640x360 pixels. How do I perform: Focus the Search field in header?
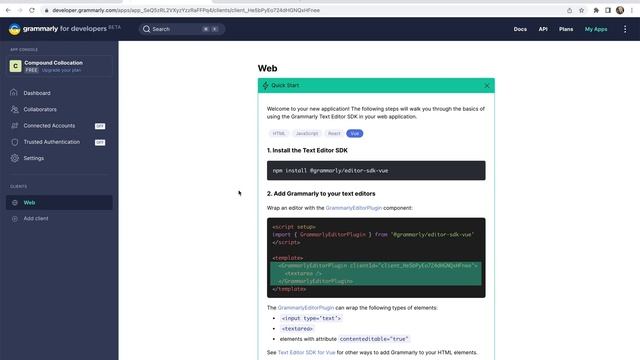click(182, 29)
